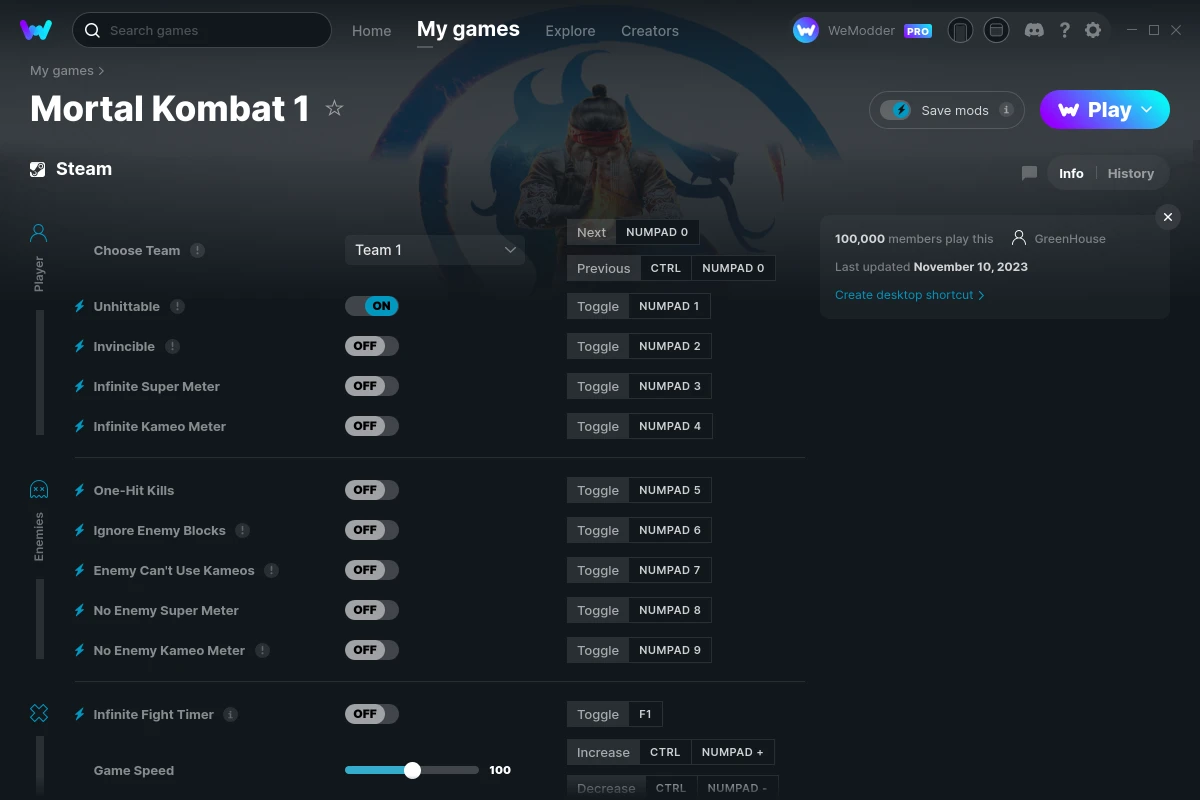Open the settings gear icon
1200x800 pixels.
[x=1093, y=31]
